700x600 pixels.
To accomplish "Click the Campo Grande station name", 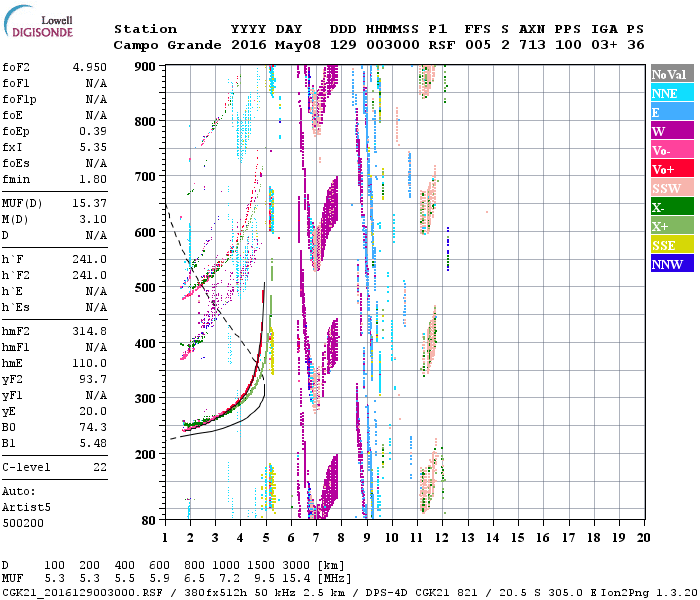I will [167, 45].
